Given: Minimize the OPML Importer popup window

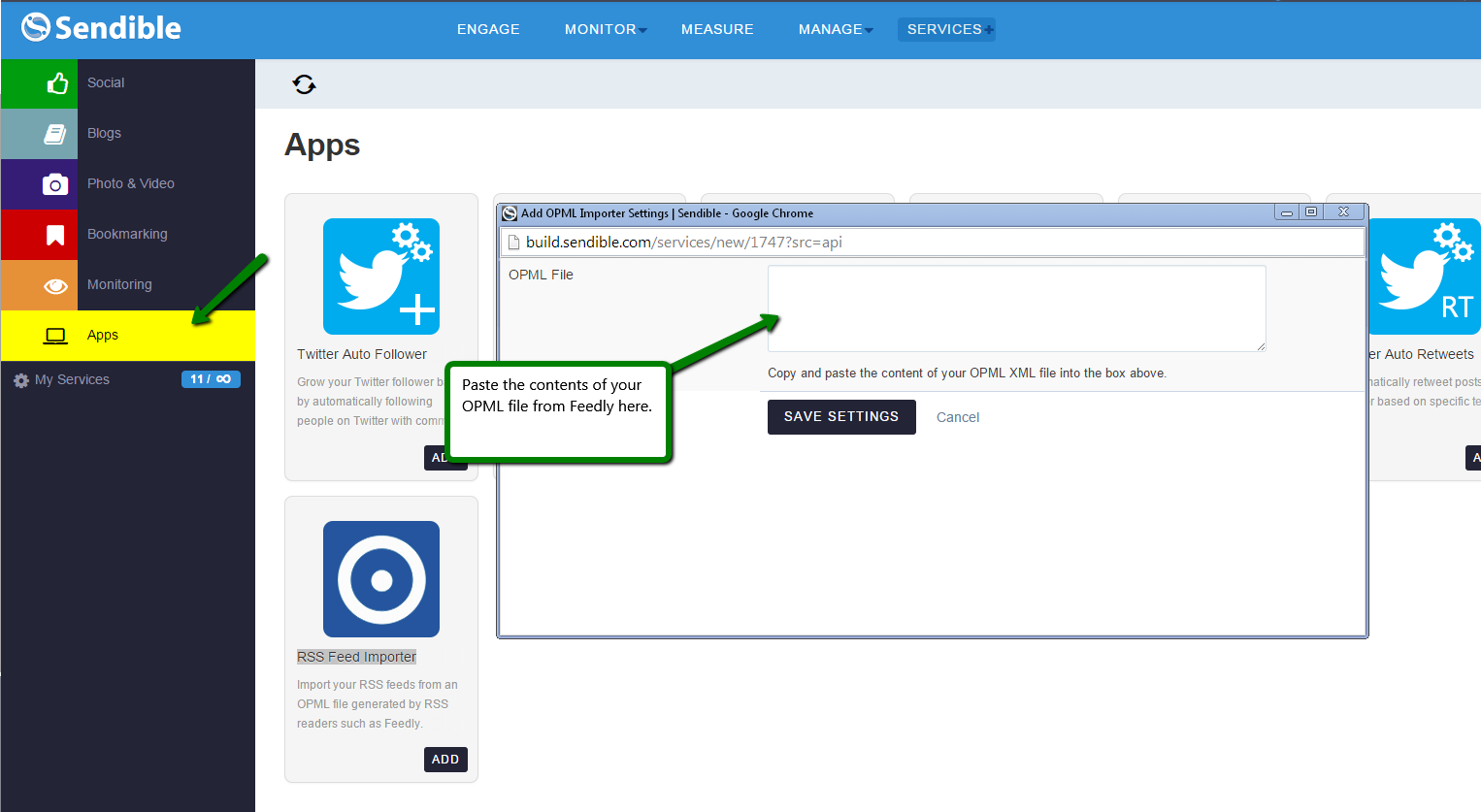Looking at the screenshot, I should (x=1286, y=212).
